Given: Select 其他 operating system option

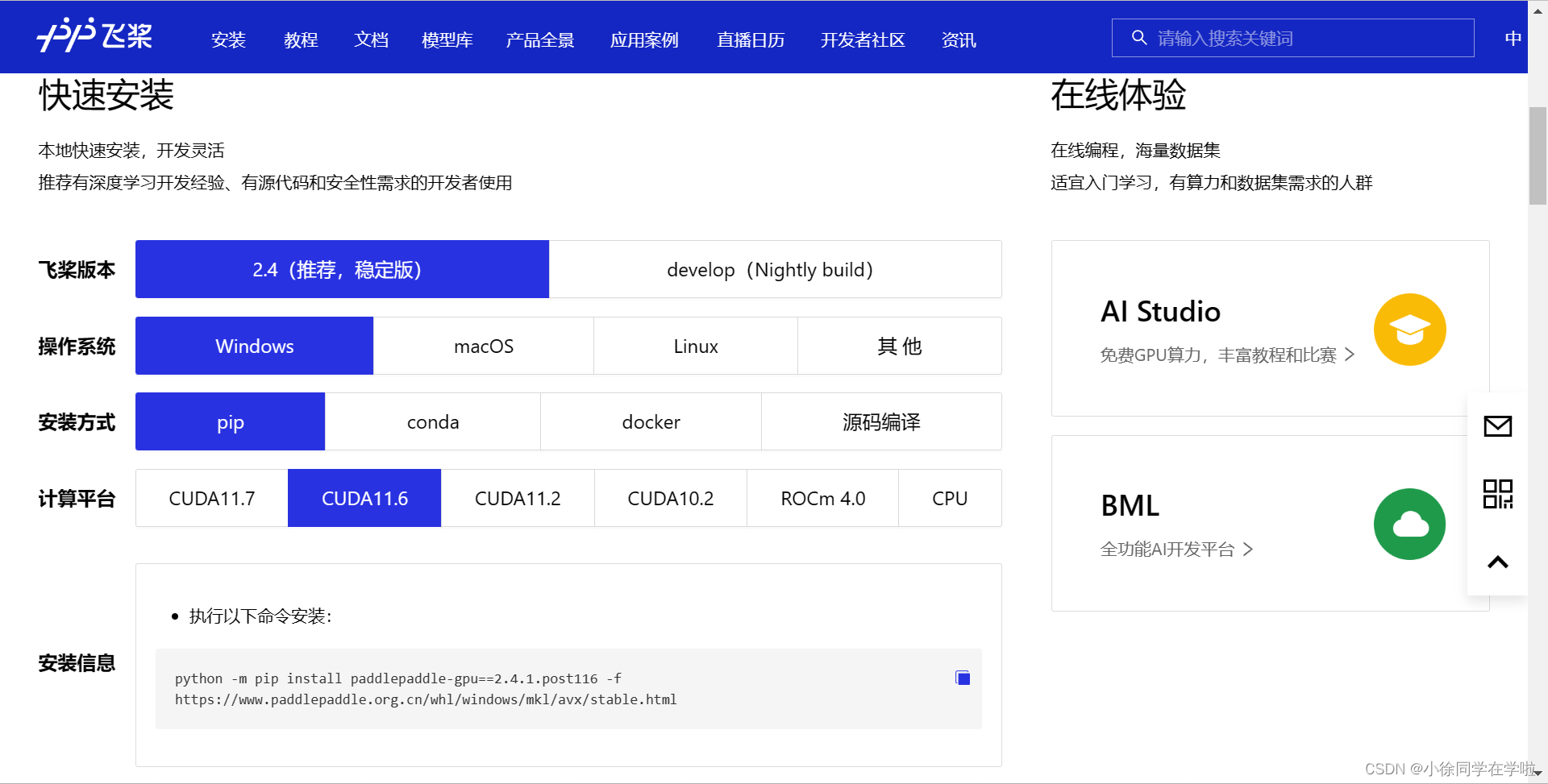Looking at the screenshot, I should tap(900, 346).
